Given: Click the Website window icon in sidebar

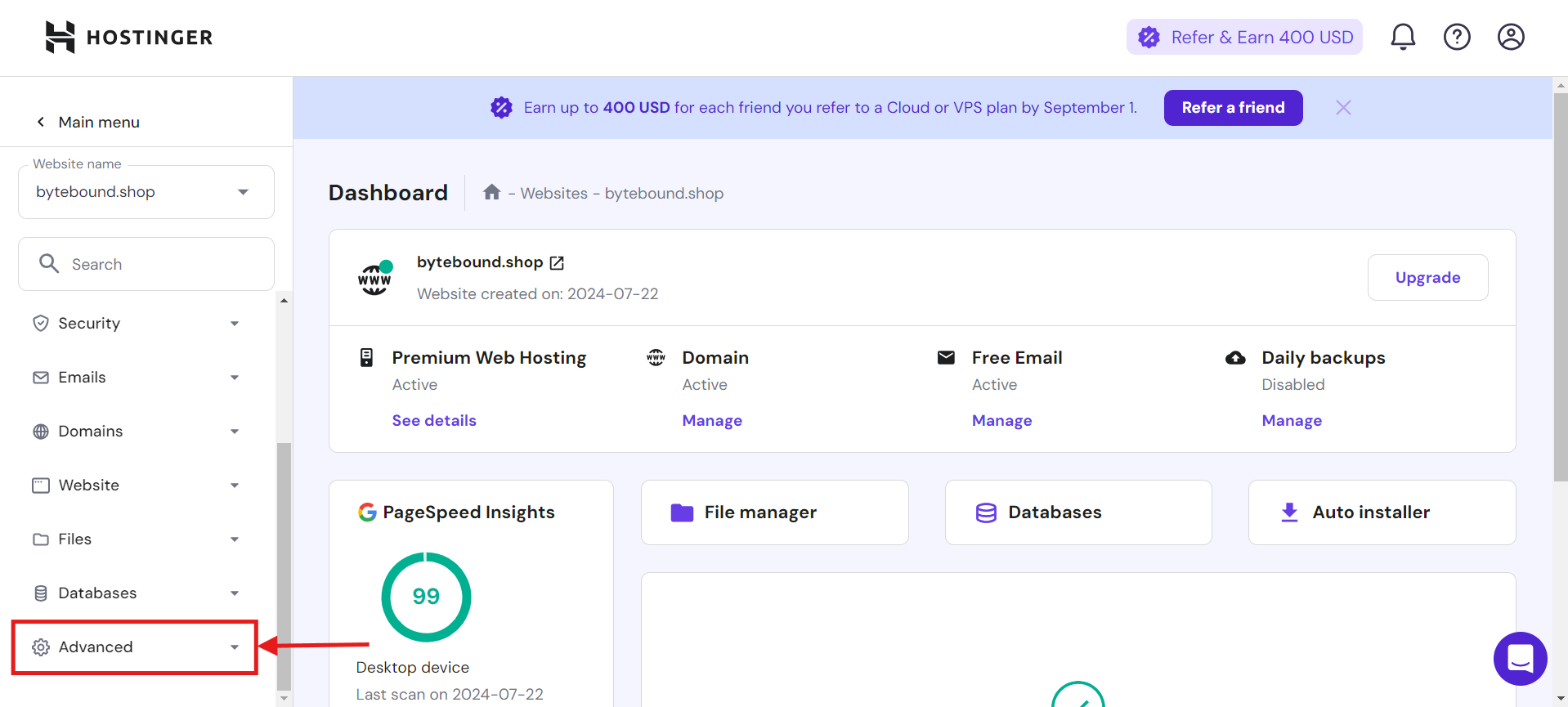Looking at the screenshot, I should (x=41, y=486).
